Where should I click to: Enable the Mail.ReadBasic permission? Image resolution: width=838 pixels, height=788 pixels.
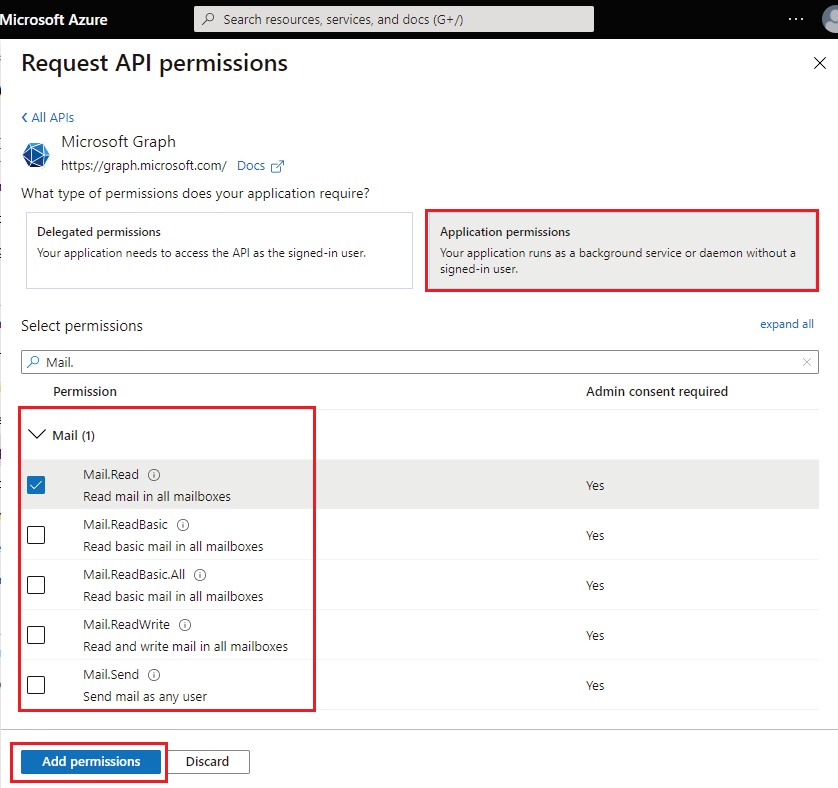point(36,534)
